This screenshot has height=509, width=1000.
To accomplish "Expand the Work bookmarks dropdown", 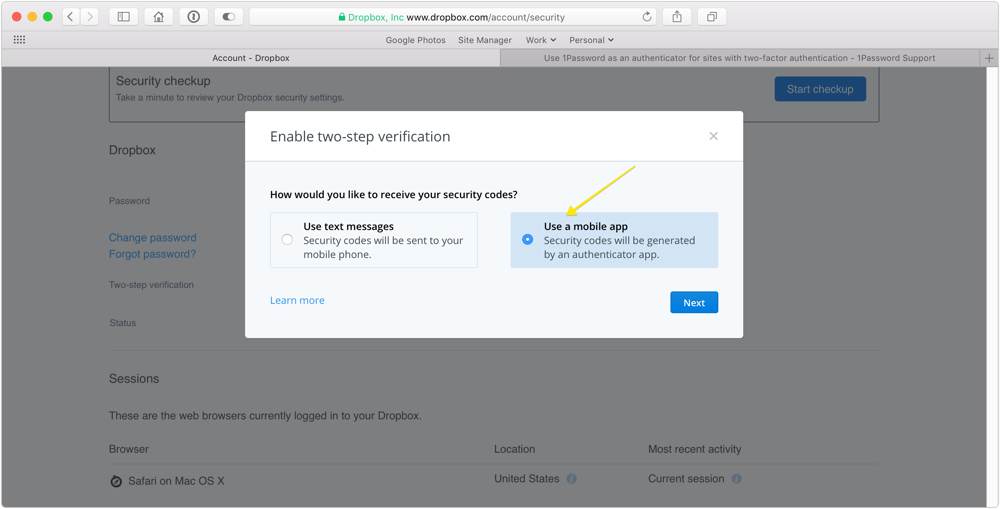I will click(x=541, y=40).
